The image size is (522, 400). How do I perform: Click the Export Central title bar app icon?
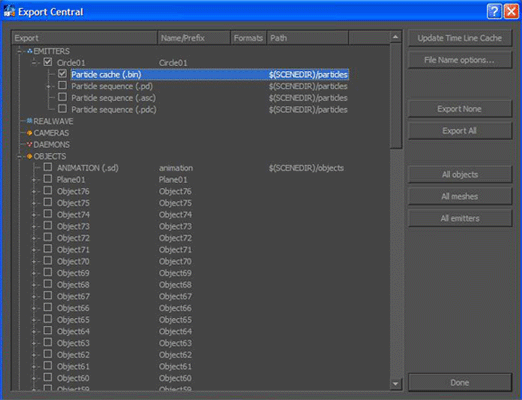point(9,11)
